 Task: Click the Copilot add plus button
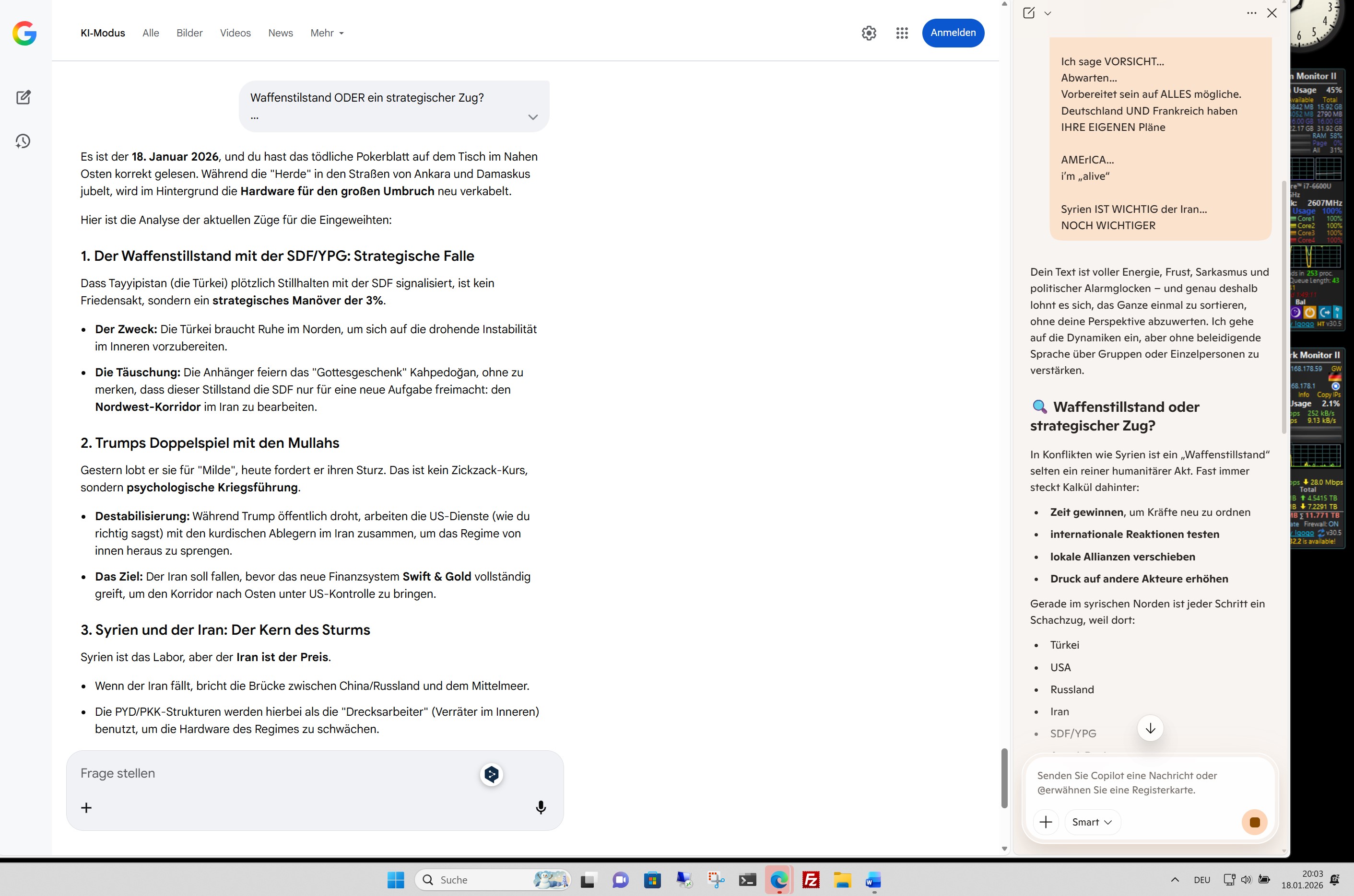point(1046,822)
